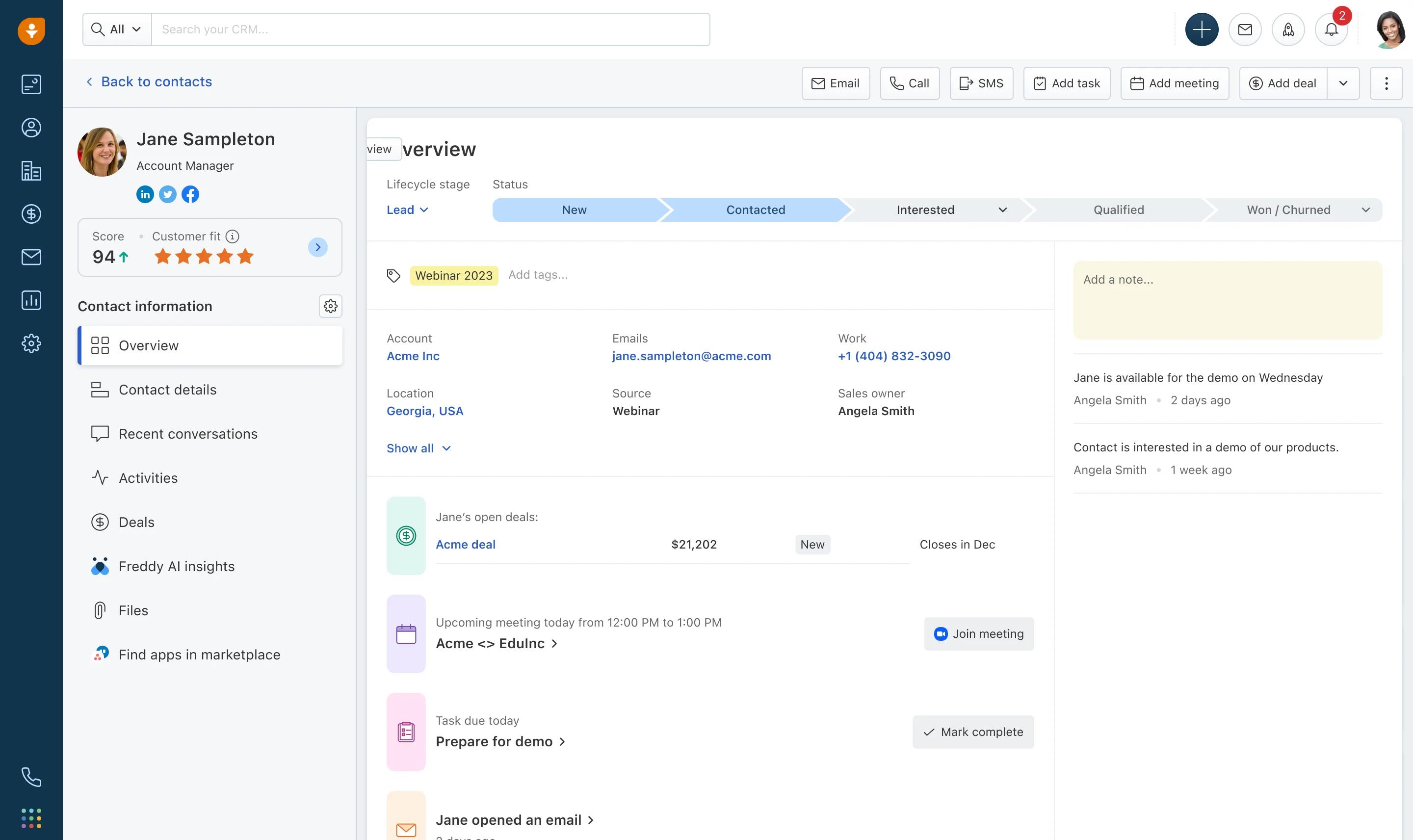Click the SMS action button

point(981,83)
